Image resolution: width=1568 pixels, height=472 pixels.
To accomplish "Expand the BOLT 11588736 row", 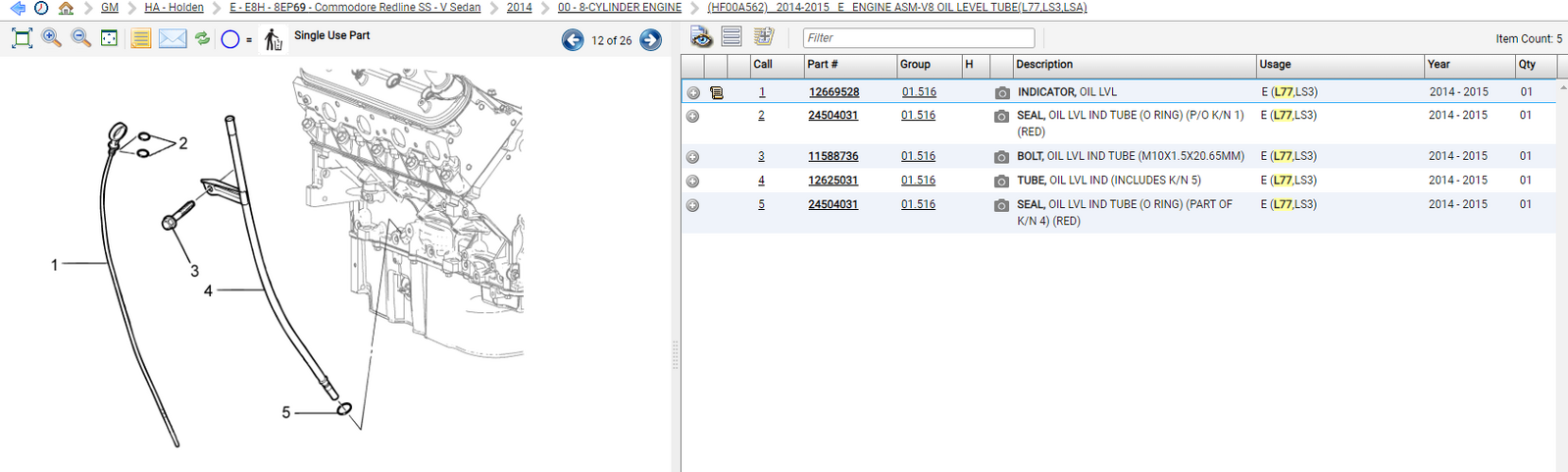I will point(692,157).
